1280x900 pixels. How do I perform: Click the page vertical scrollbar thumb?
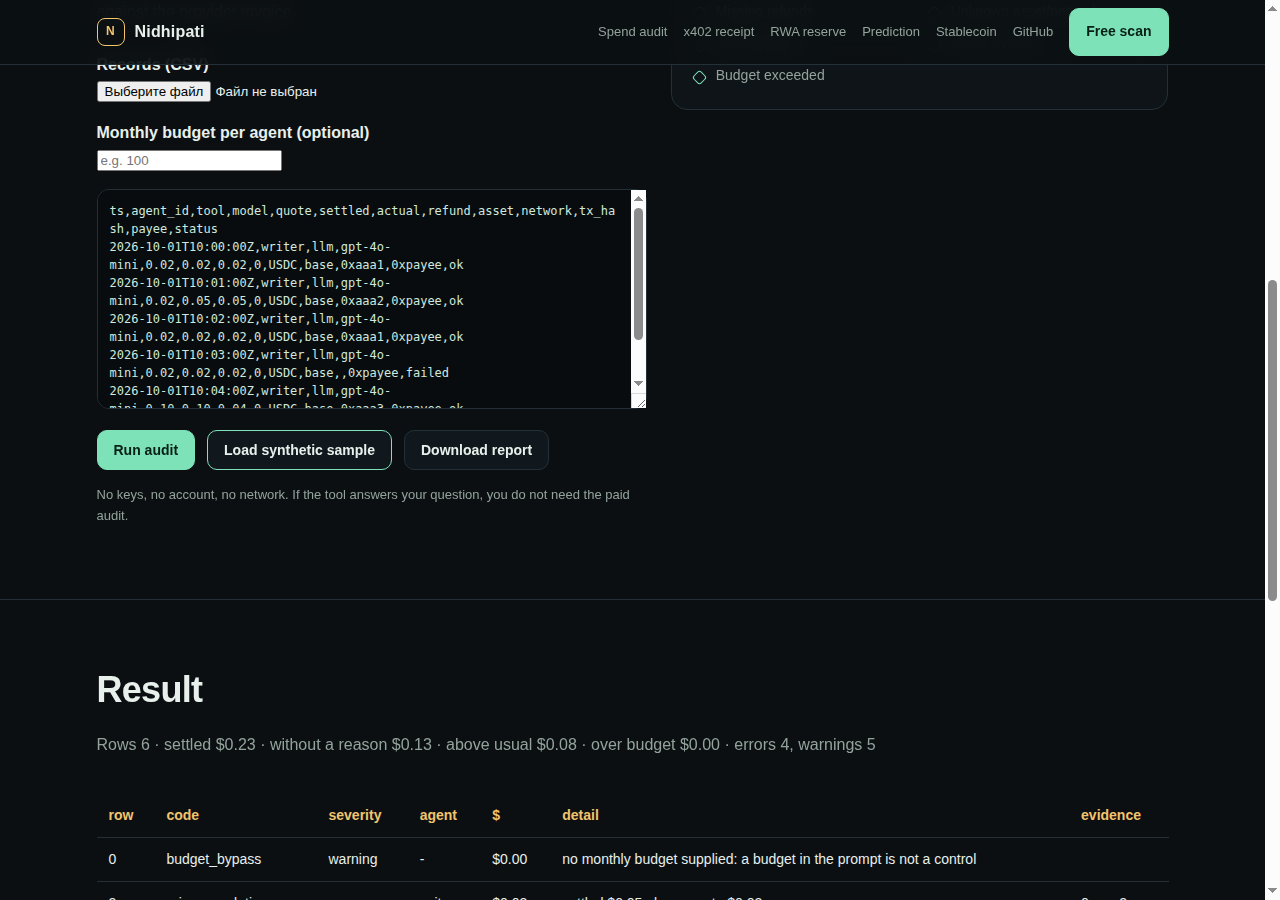[1272, 440]
